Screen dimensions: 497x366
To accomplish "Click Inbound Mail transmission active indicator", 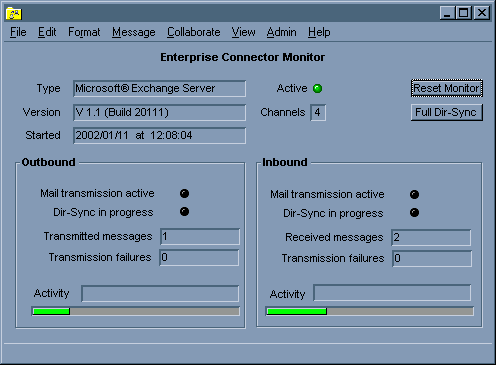I will pyautogui.click(x=414, y=194).
